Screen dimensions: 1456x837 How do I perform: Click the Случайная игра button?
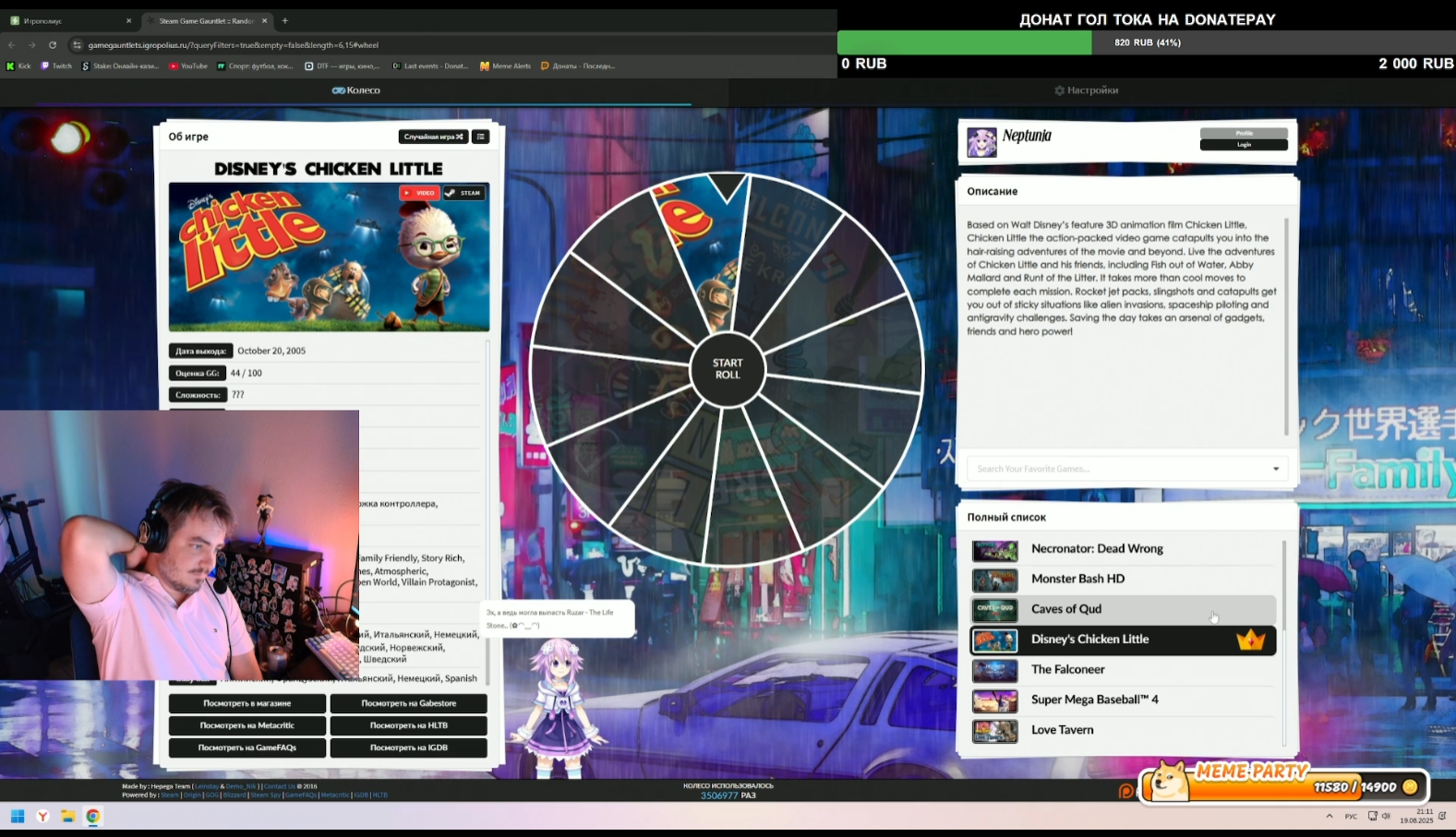(x=433, y=137)
